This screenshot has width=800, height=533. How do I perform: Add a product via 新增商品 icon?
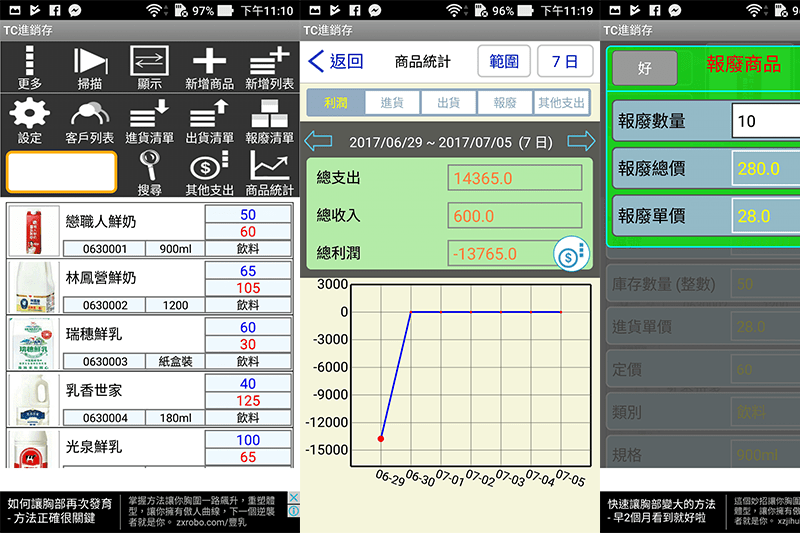(209, 67)
